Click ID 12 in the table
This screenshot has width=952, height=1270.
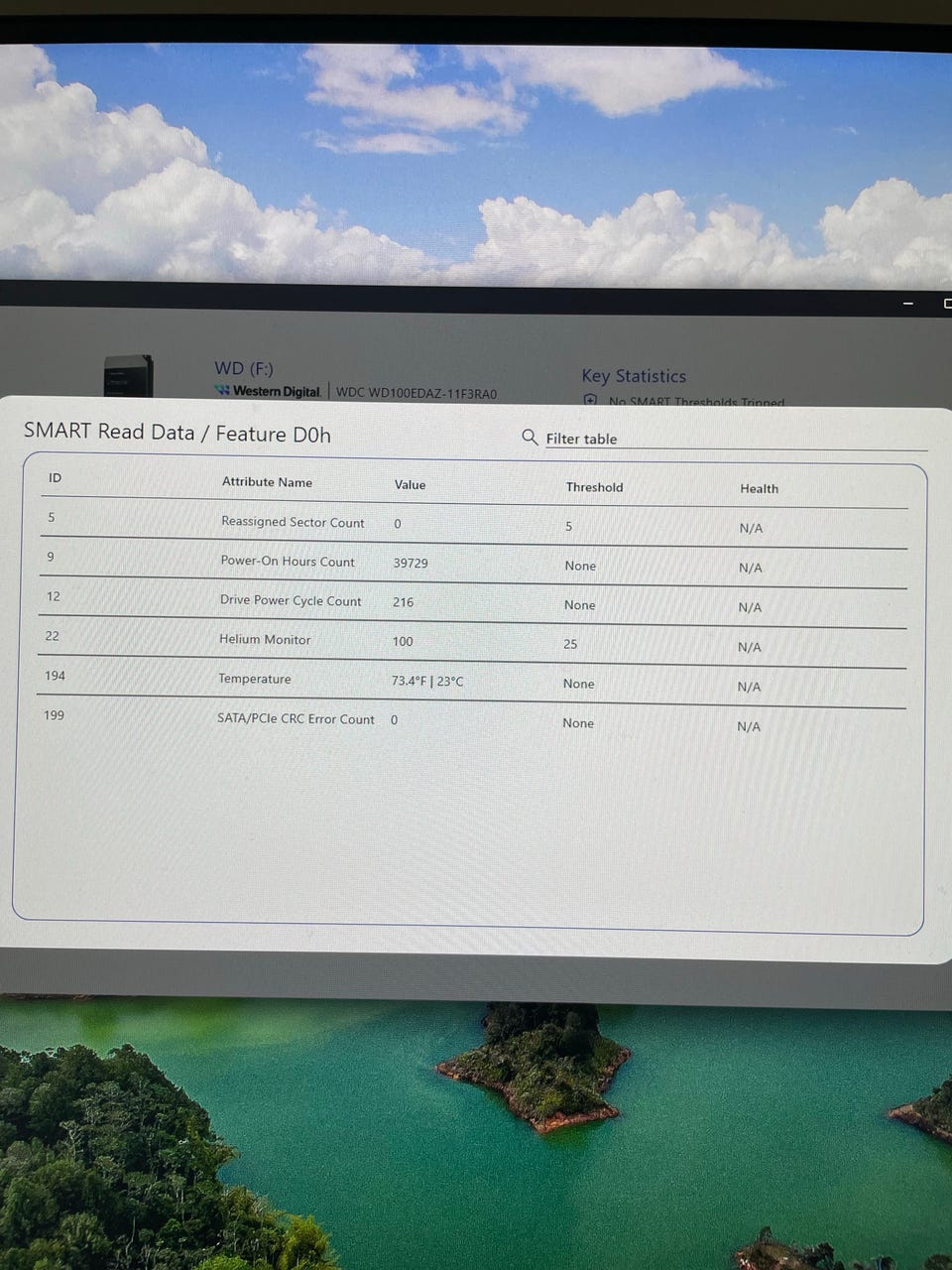(x=54, y=596)
